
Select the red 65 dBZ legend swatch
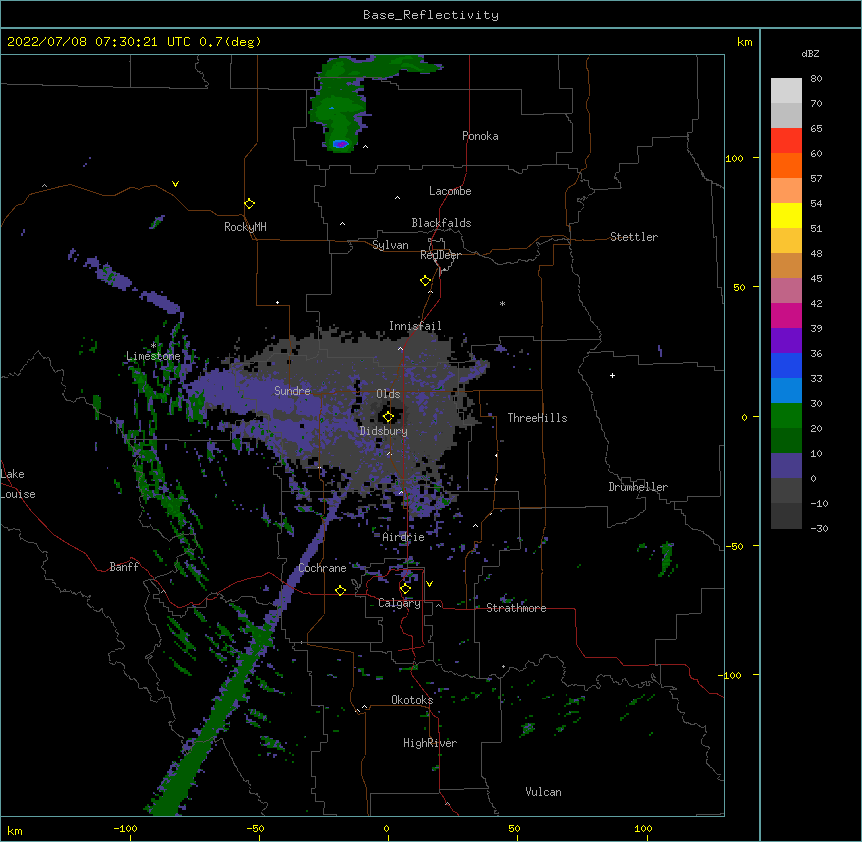pos(786,140)
